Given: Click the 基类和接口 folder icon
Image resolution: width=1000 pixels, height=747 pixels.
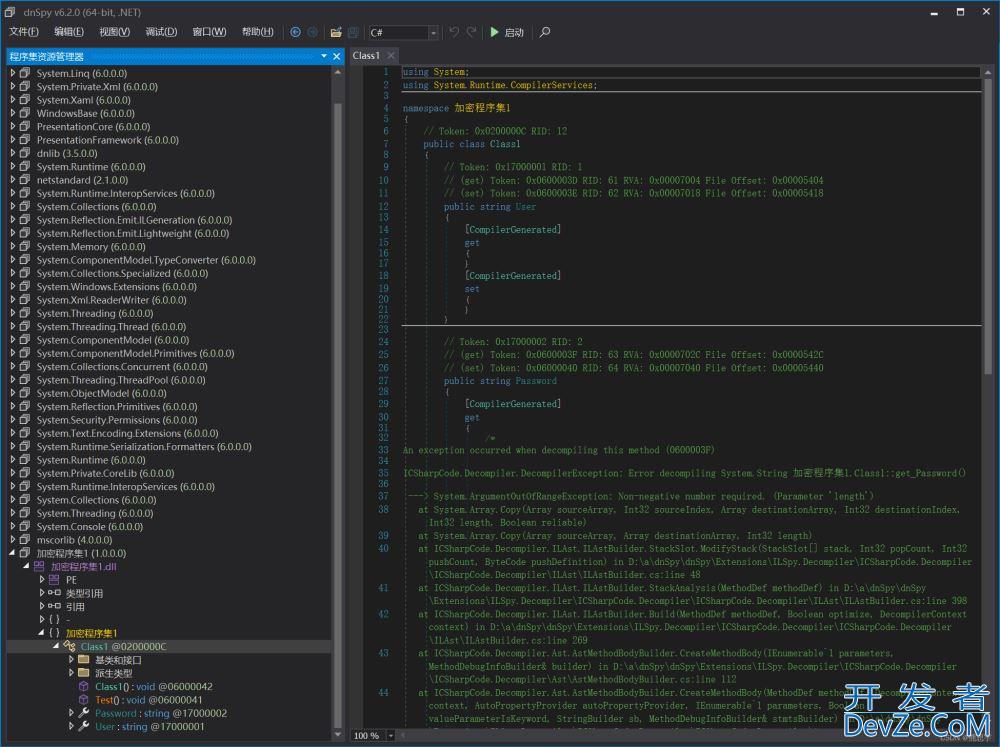Looking at the screenshot, I should tap(84, 660).
